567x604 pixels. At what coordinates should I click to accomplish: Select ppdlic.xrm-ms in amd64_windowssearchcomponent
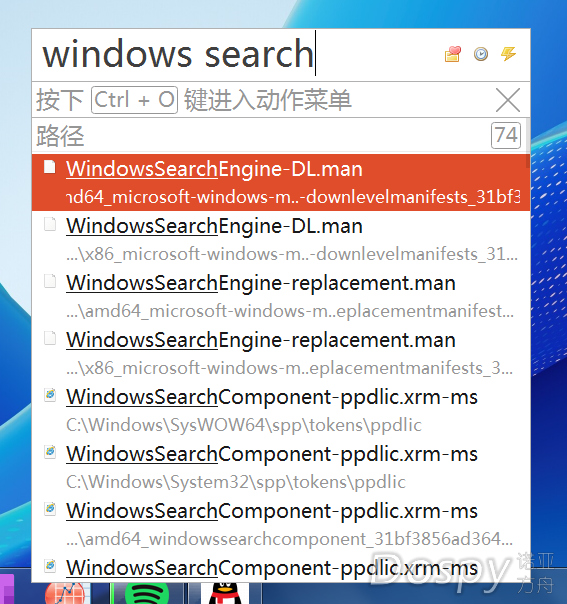click(280, 524)
